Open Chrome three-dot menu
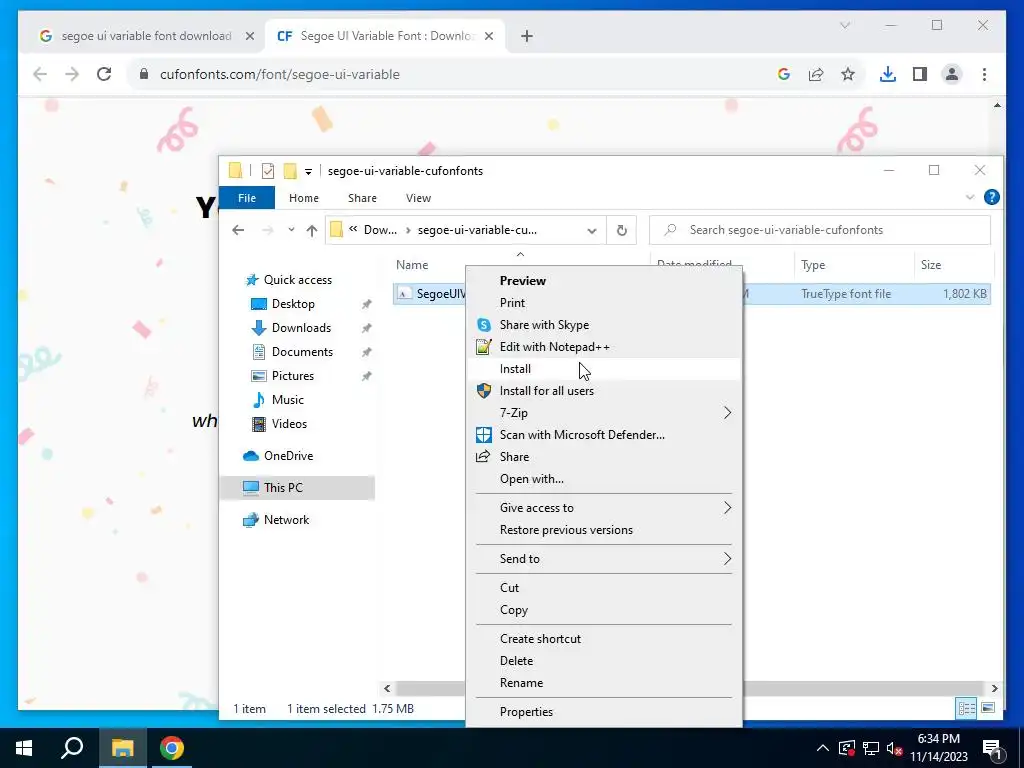1024x768 pixels. [x=984, y=74]
